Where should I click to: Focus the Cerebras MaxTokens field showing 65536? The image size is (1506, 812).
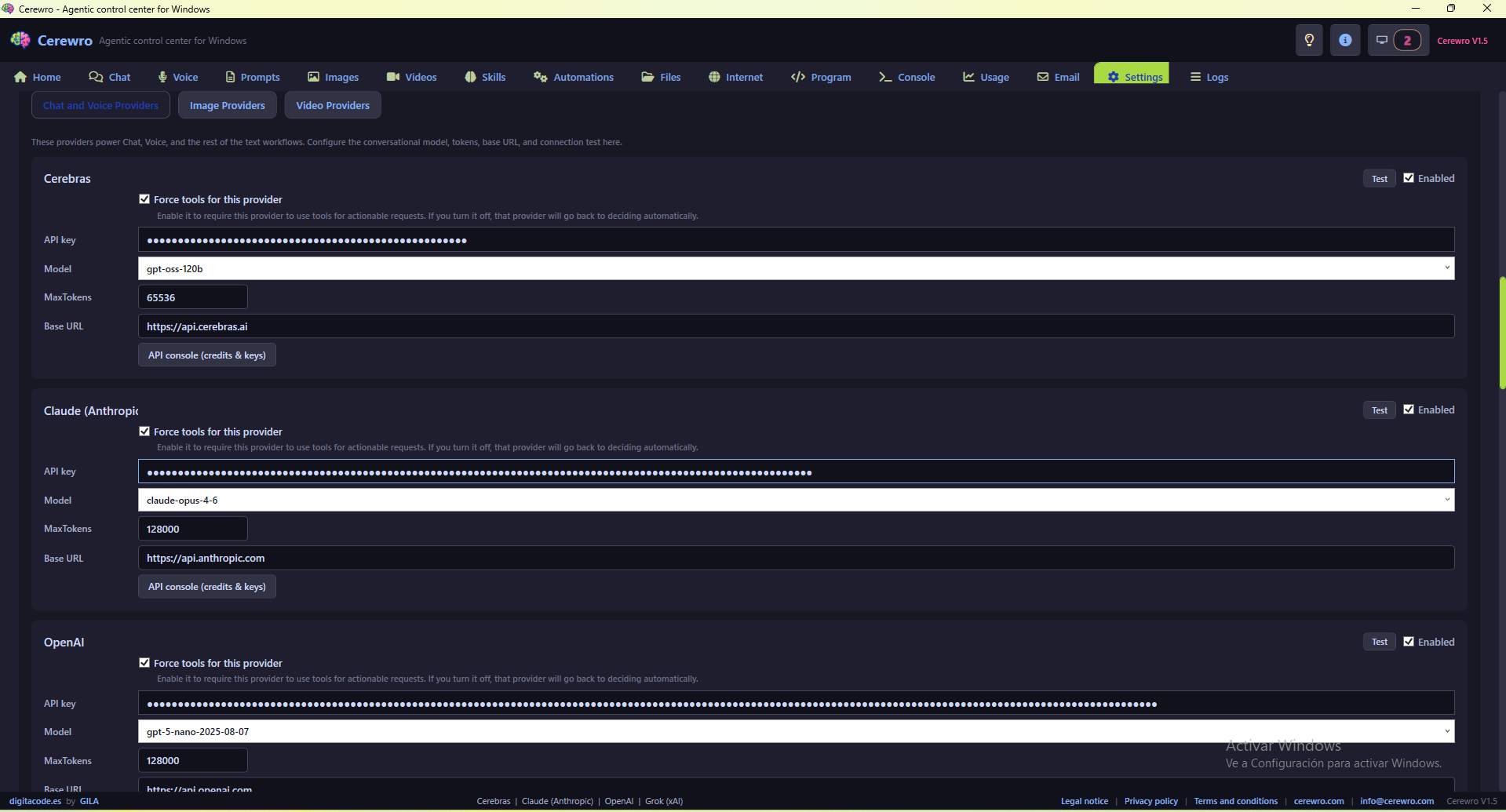click(x=193, y=297)
